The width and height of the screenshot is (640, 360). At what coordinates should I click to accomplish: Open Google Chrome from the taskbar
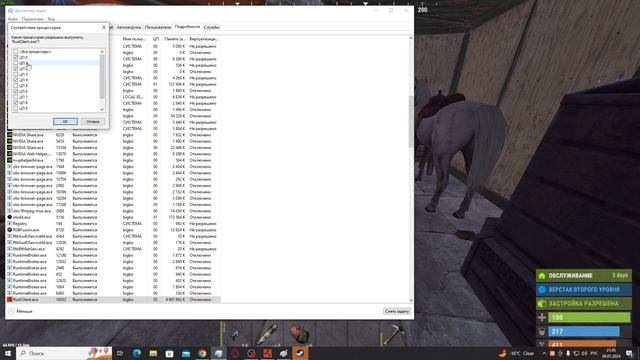coord(202,353)
